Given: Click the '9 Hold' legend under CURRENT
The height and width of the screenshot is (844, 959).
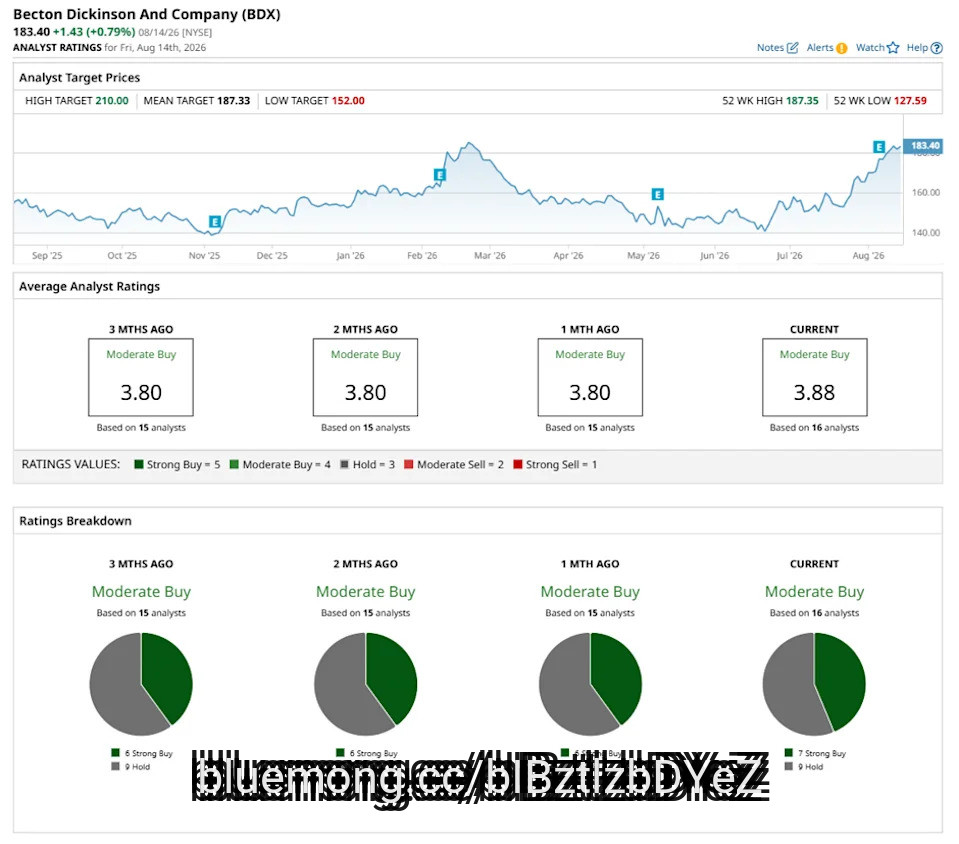Looking at the screenshot, I should click(x=804, y=767).
